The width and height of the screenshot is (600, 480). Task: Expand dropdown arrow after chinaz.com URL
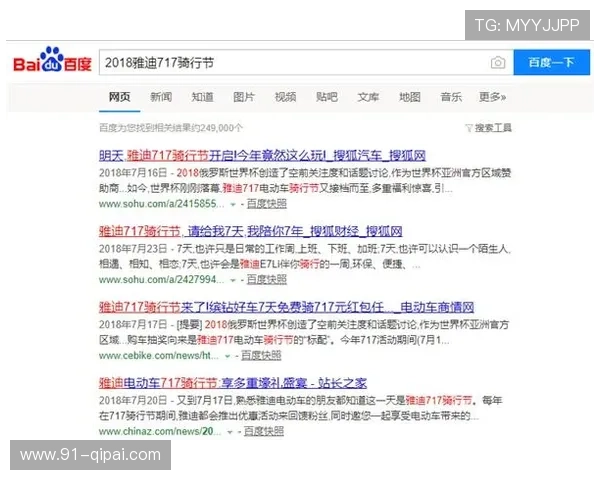coord(230,432)
